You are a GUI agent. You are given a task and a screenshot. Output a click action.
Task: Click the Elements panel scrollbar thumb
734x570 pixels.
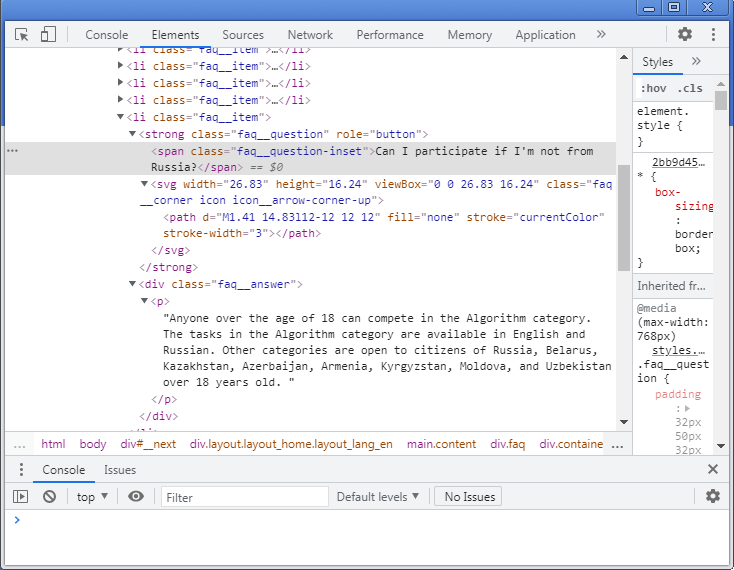(624, 218)
